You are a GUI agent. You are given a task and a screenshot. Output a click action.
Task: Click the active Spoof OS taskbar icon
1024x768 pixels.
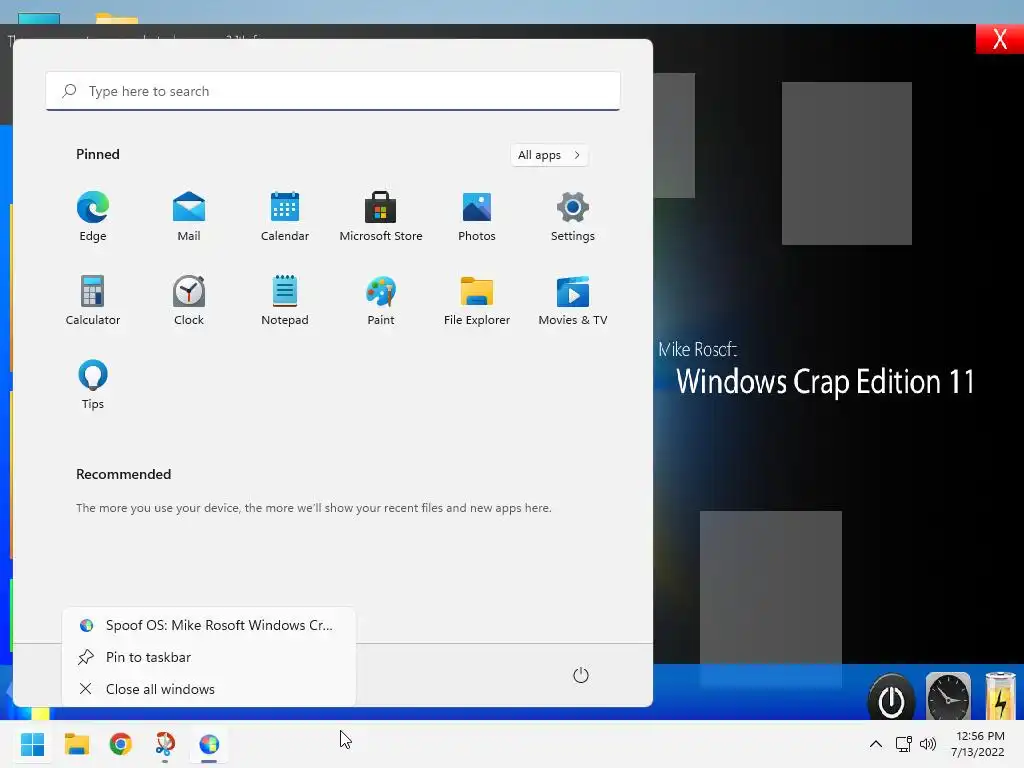point(209,744)
